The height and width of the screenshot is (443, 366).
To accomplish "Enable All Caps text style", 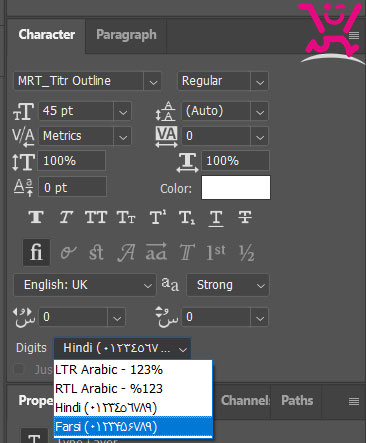I will coord(96,217).
